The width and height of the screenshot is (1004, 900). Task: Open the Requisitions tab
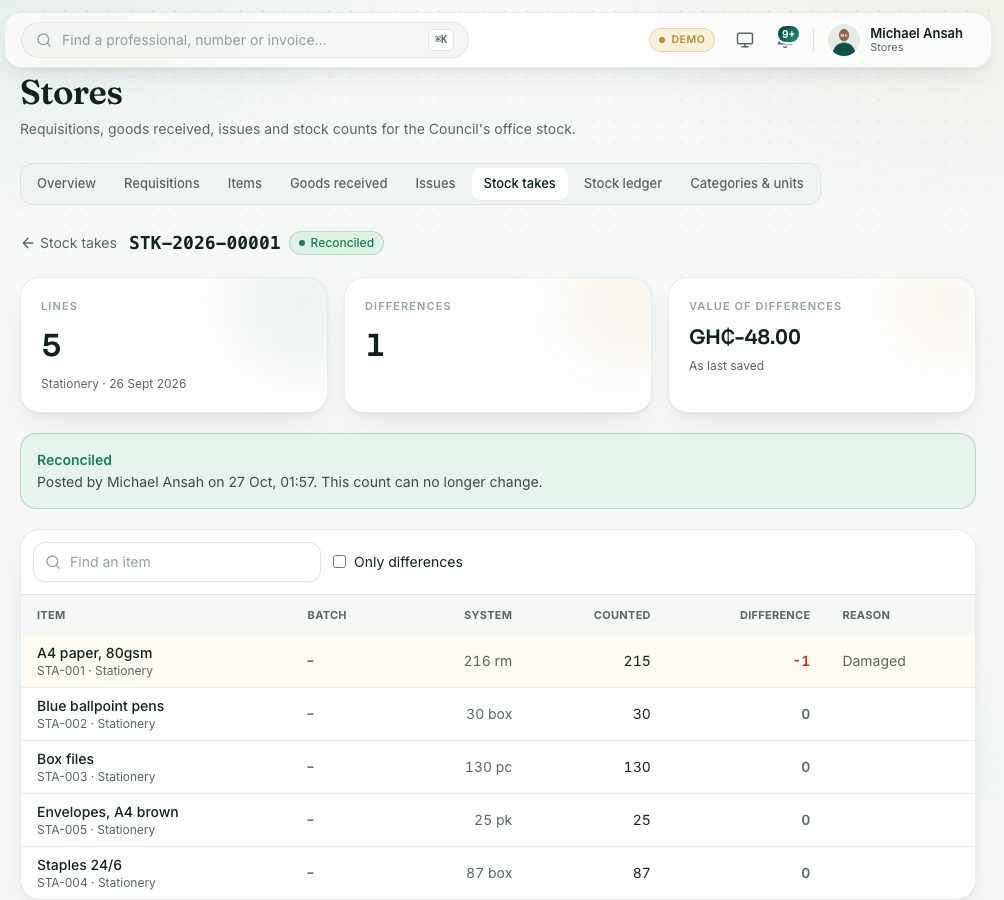tap(161, 183)
